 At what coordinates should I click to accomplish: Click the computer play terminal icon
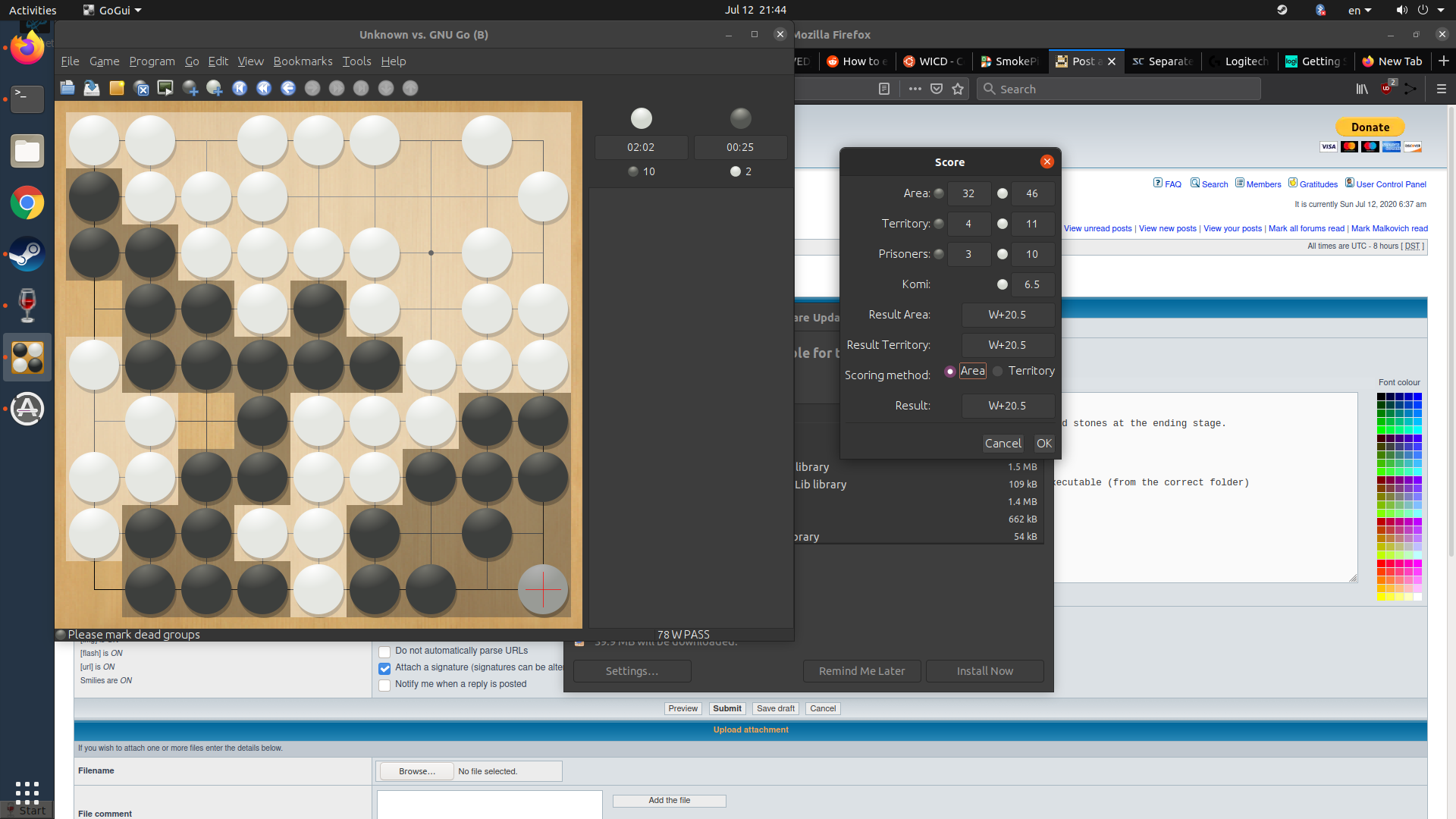pyautogui.click(x=165, y=88)
